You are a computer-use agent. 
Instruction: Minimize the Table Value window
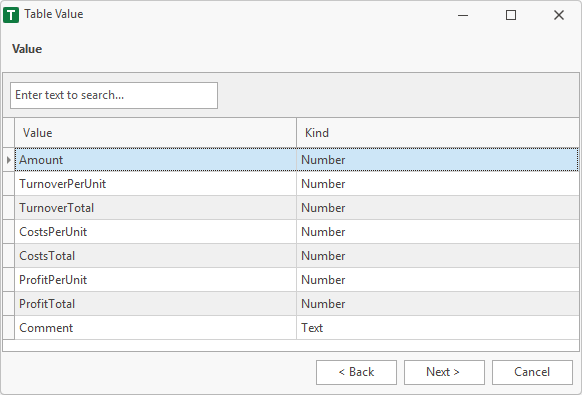click(463, 15)
